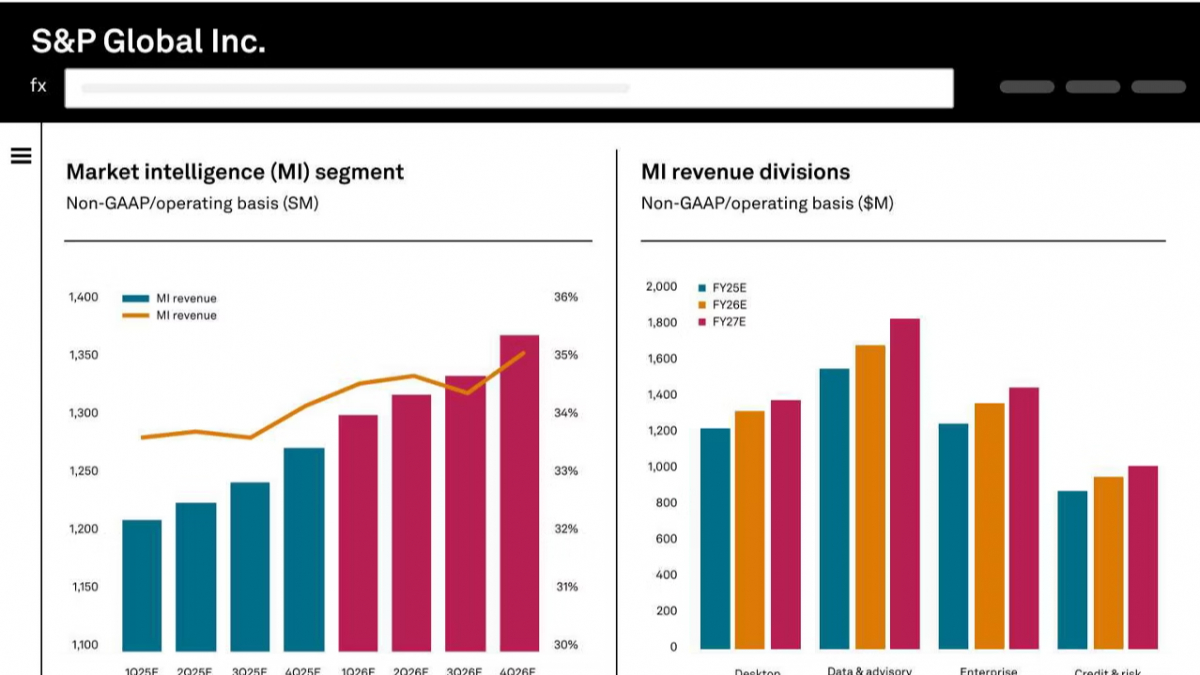
Task: Click the FY25E legend swatch
Action: click(x=703, y=287)
